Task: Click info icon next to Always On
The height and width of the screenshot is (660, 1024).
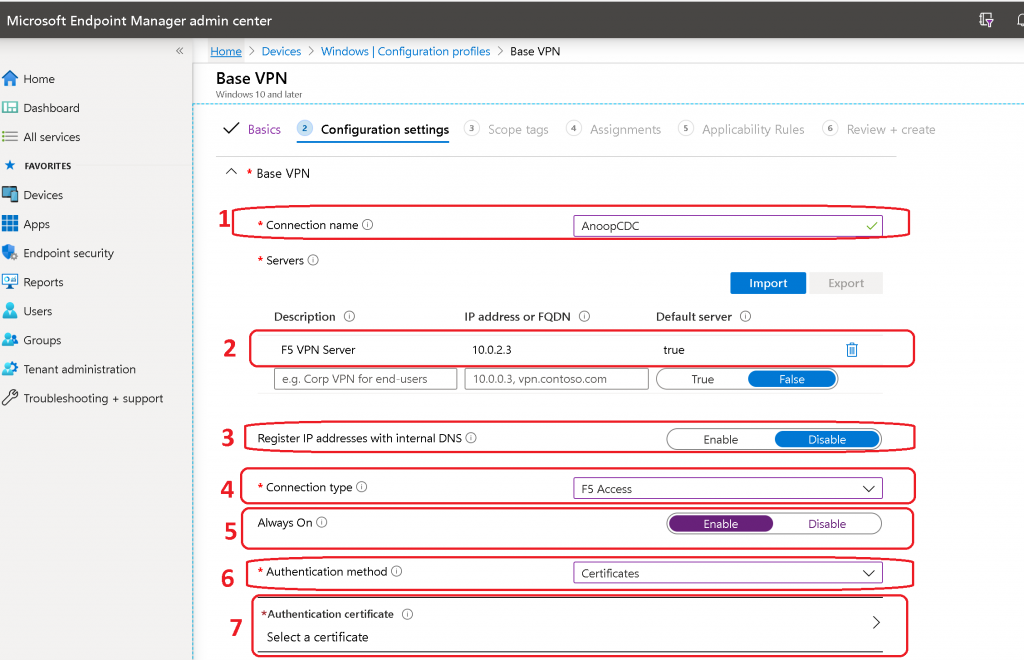Action: tap(322, 522)
